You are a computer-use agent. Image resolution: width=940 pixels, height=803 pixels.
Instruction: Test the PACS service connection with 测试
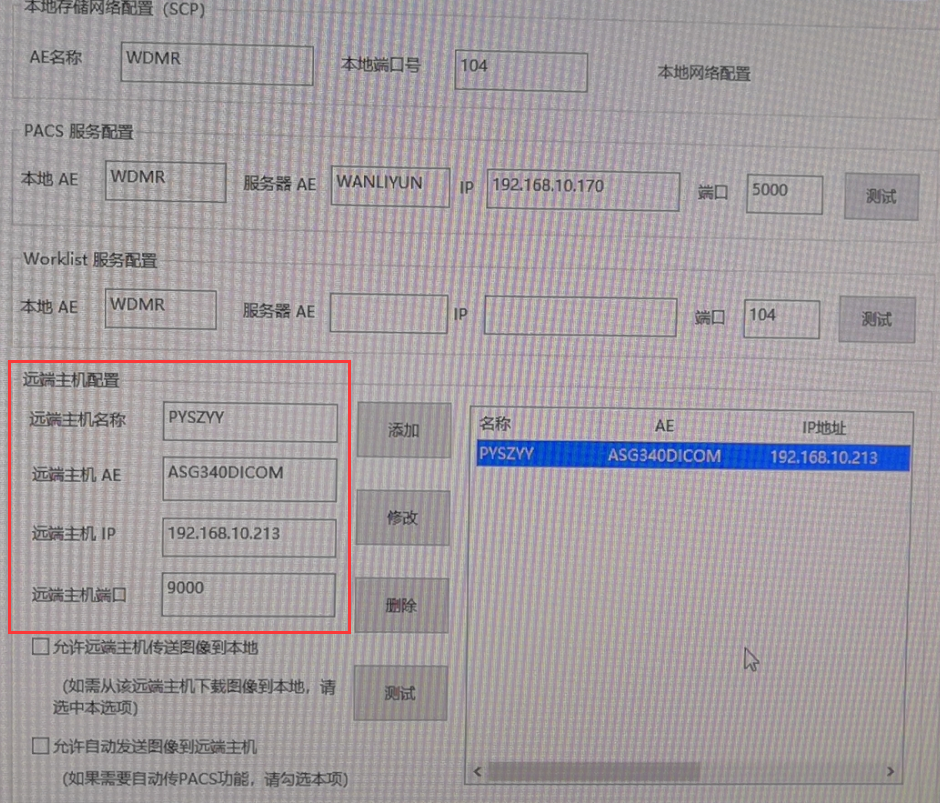[879, 196]
